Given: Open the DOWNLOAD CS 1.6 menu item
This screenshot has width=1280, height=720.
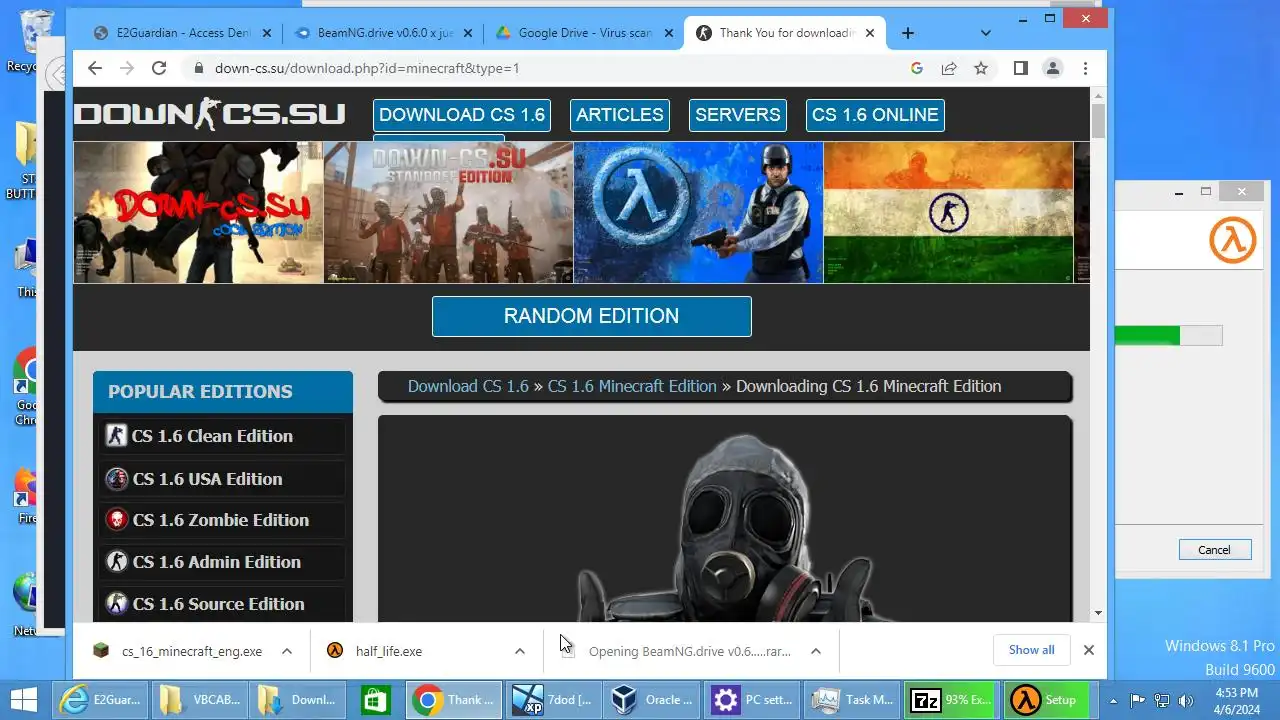Looking at the screenshot, I should 462,115.
